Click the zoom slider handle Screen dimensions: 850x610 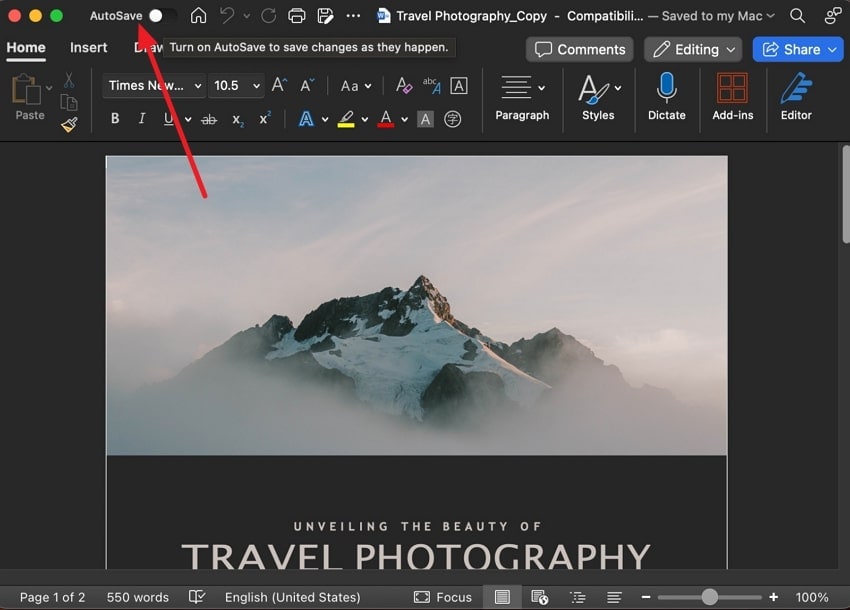(710, 598)
